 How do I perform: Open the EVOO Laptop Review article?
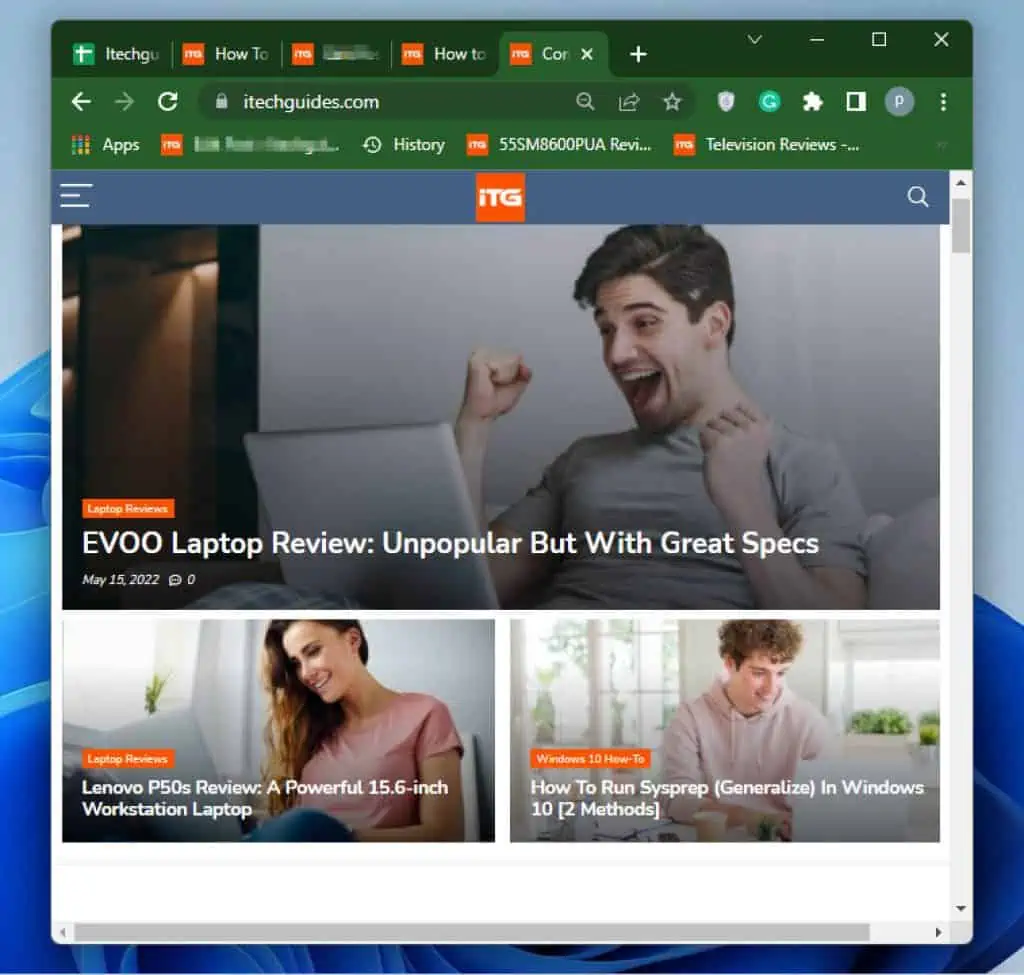coord(449,543)
